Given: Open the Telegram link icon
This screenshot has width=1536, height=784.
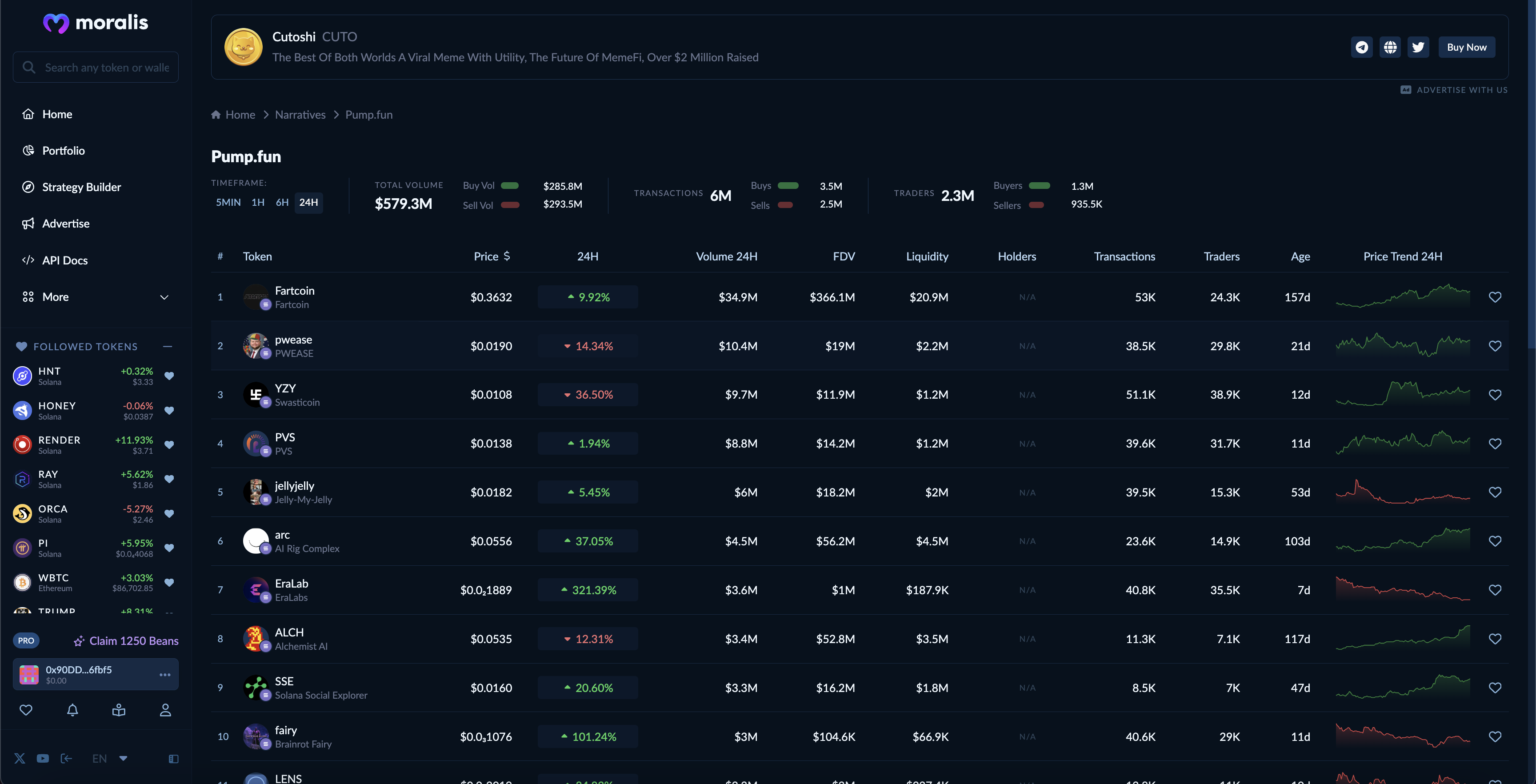Looking at the screenshot, I should coord(1361,47).
